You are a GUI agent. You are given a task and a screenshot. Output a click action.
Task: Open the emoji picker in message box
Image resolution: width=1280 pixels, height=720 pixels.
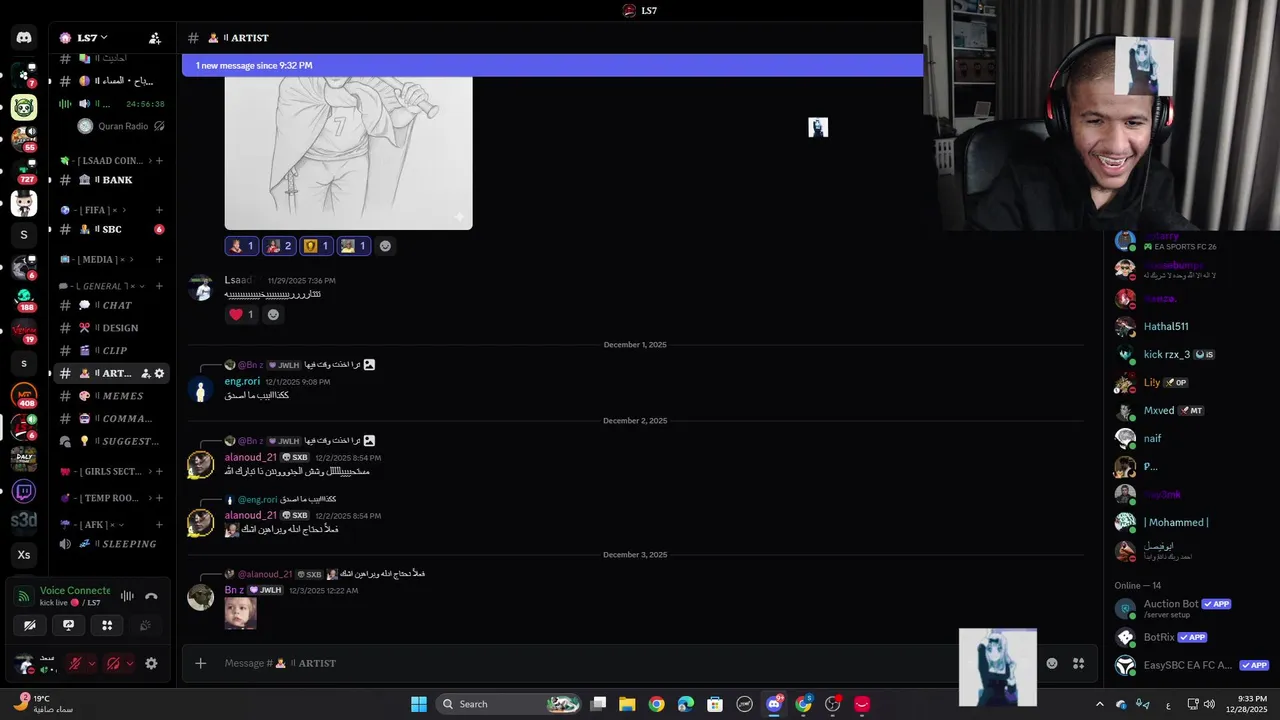pos(1052,663)
